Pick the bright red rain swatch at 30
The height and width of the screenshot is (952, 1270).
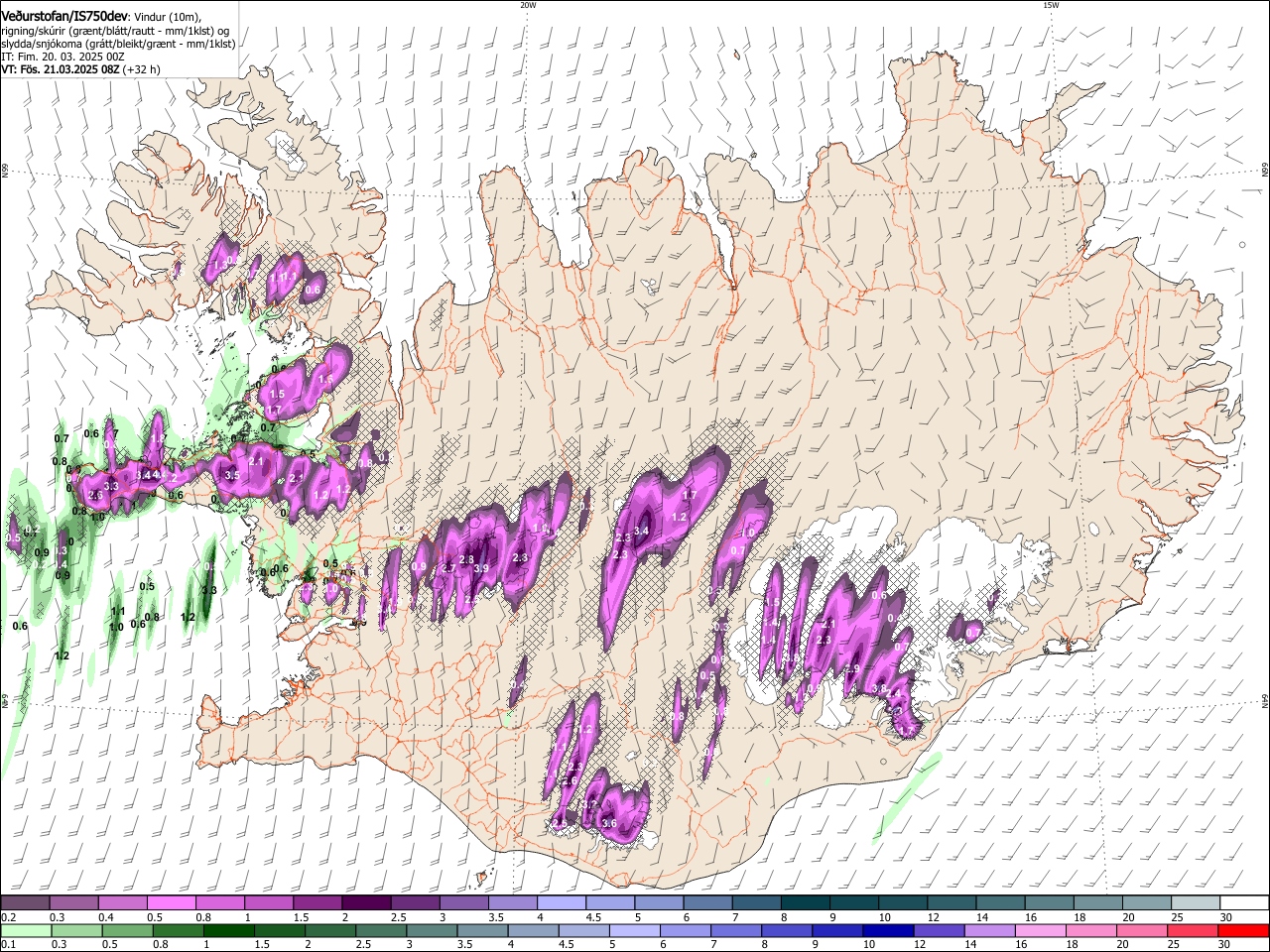(x=1243, y=930)
